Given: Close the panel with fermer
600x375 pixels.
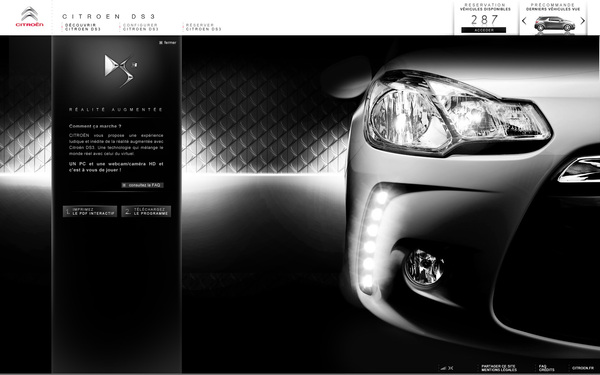Looking at the screenshot, I should pyautogui.click(x=168, y=42).
